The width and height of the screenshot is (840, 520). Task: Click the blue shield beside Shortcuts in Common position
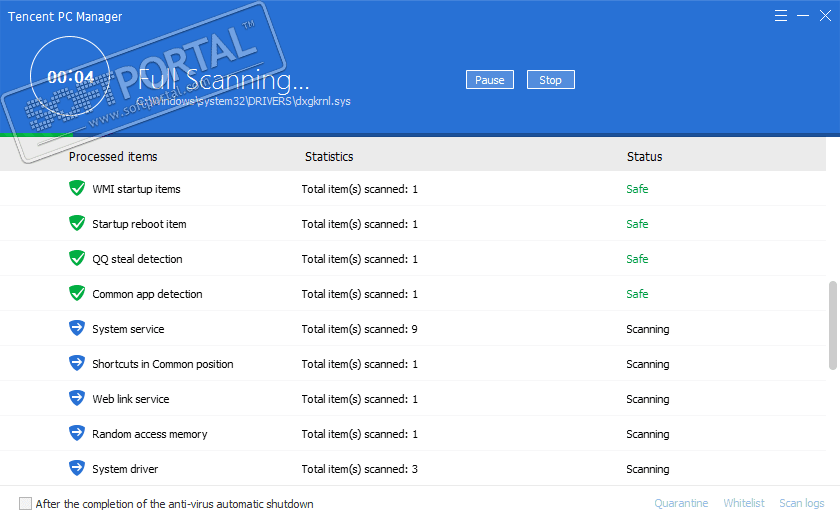coord(77,364)
